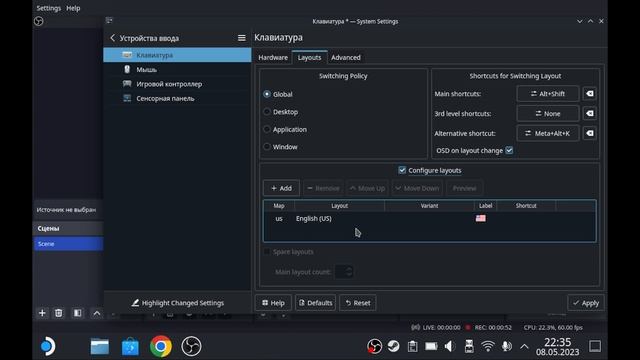Reset the keyboard settings changes
This screenshot has width=640, height=360.
tap(358, 303)
